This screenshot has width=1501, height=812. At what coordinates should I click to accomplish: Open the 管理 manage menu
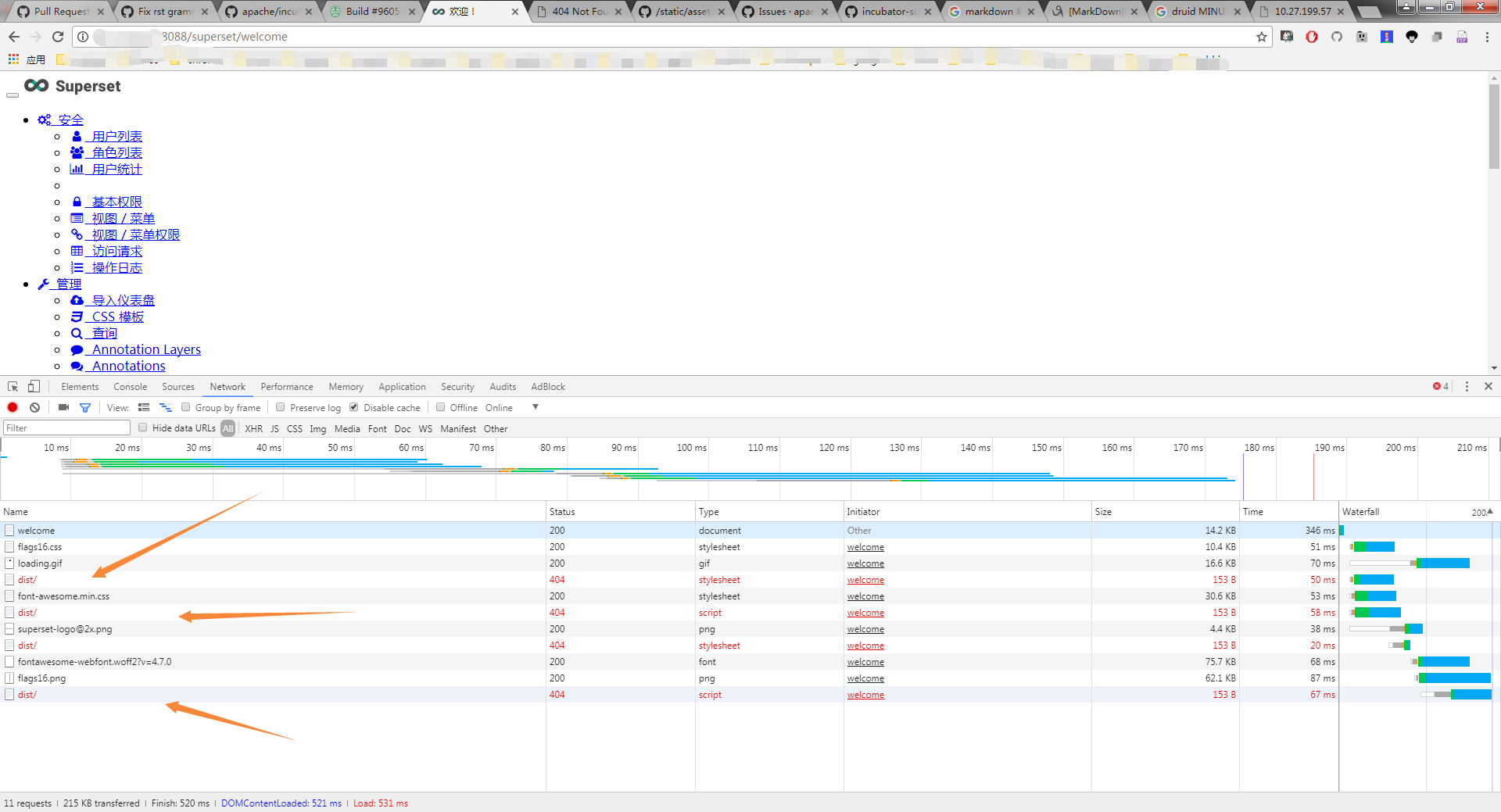59,284
